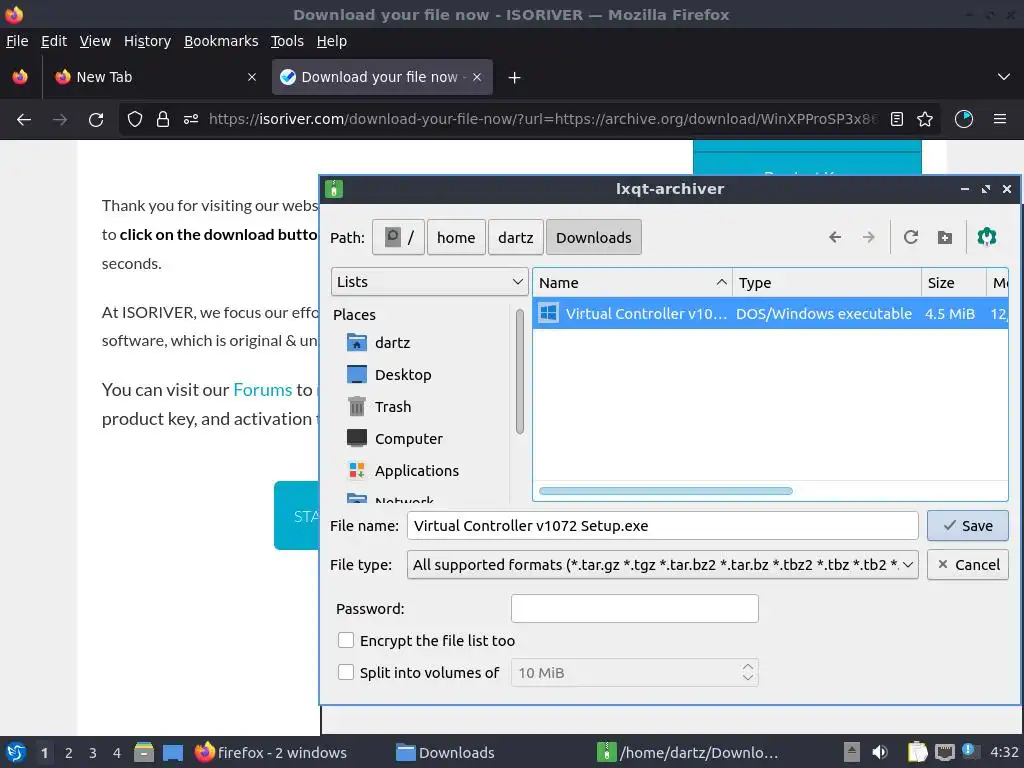
Task: Reload the ISORIVER page in Firefox
Action: [x=96, y=120]
